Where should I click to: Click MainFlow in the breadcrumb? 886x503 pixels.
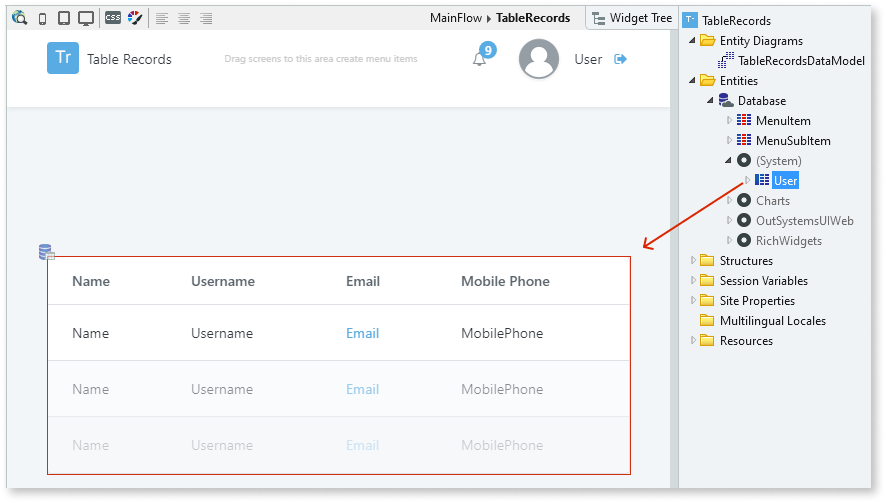(x=456, y=18)
